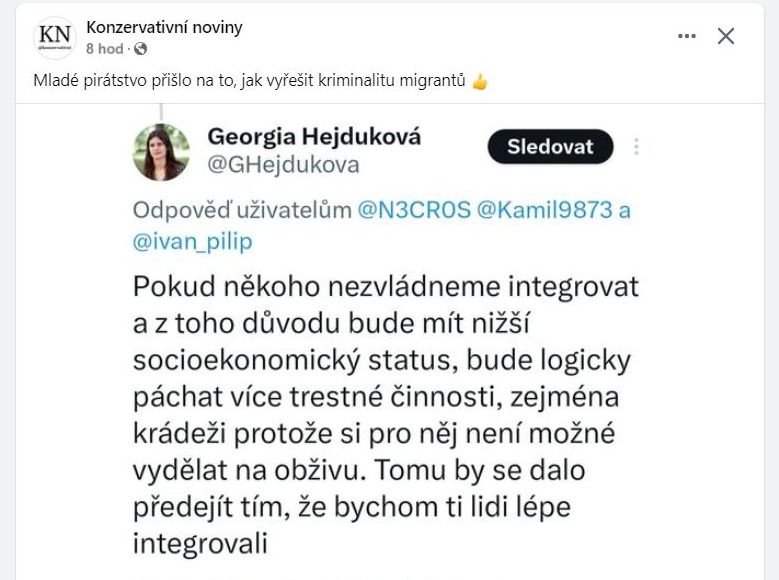Open the post options three-dot menu
779x580 pixels.
point(686,36)
